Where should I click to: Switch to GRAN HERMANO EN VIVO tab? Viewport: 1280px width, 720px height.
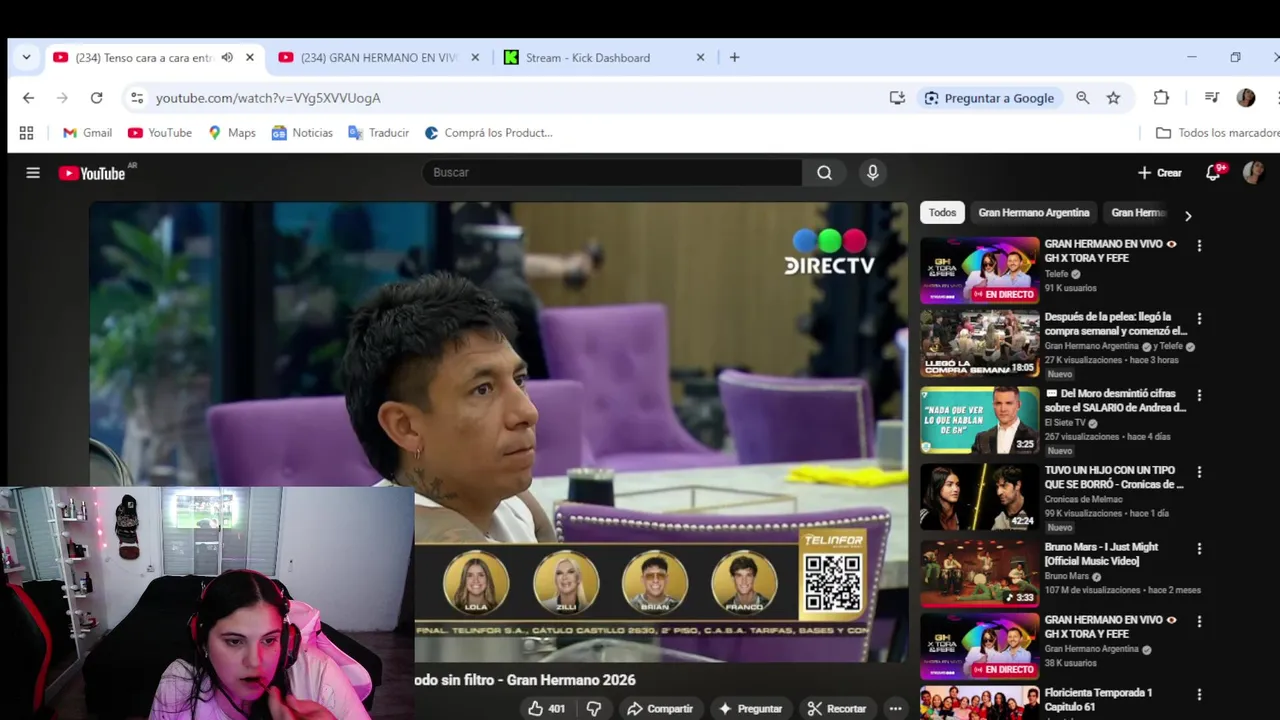pos(379,57)
